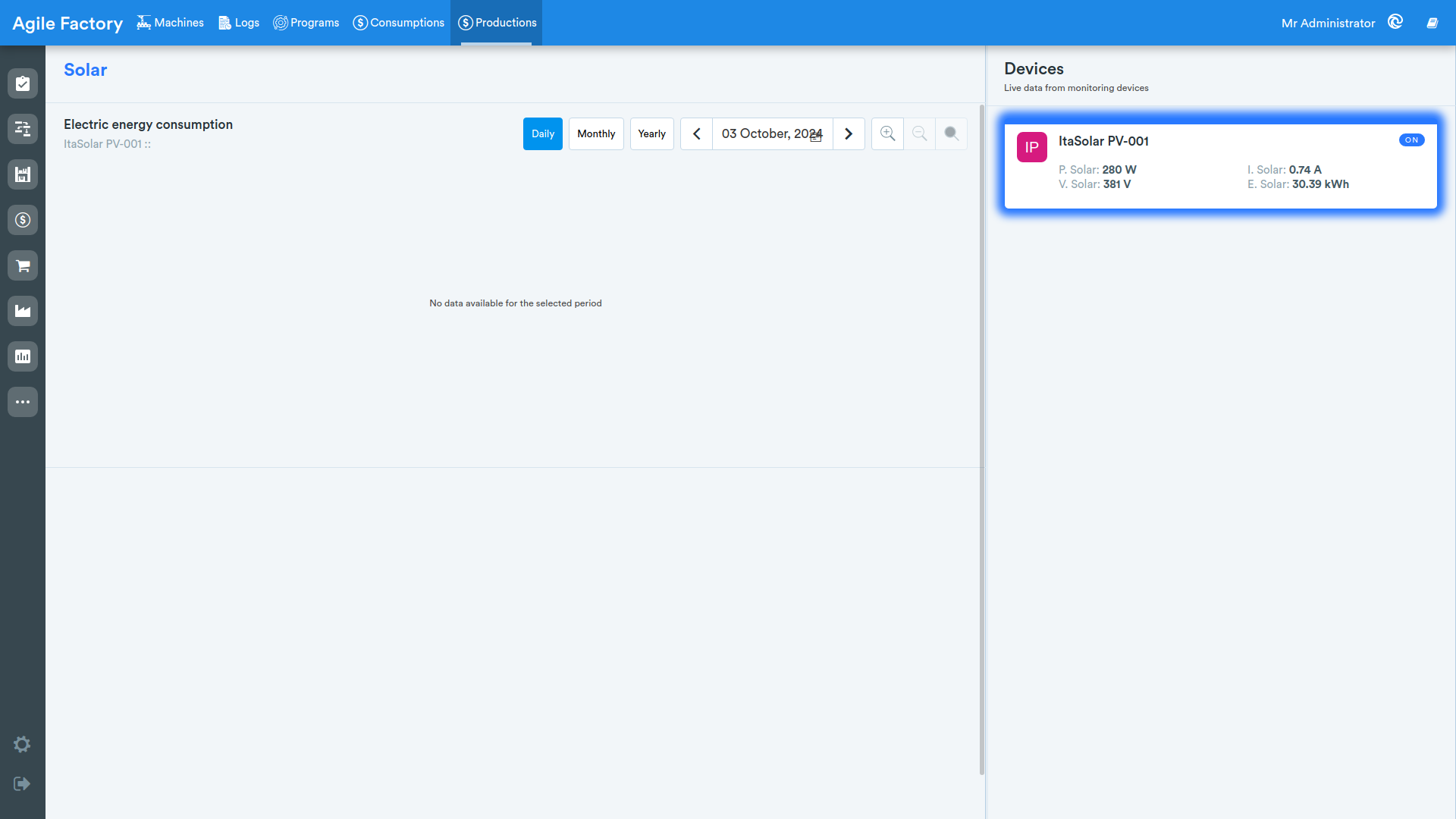Image resolution: width=1456 pixels, height=819 pixels.
Task: Open the Machines menu
Action: (171, 23)
